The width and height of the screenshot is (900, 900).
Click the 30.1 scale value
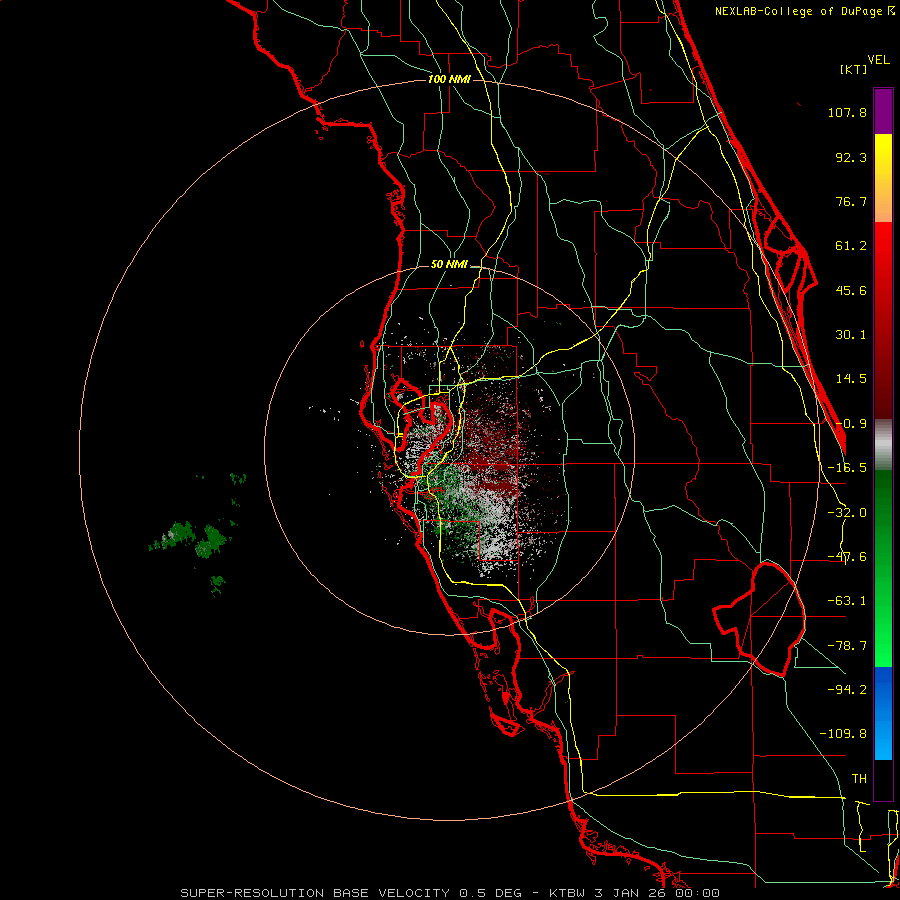click(x=851, y=335)
